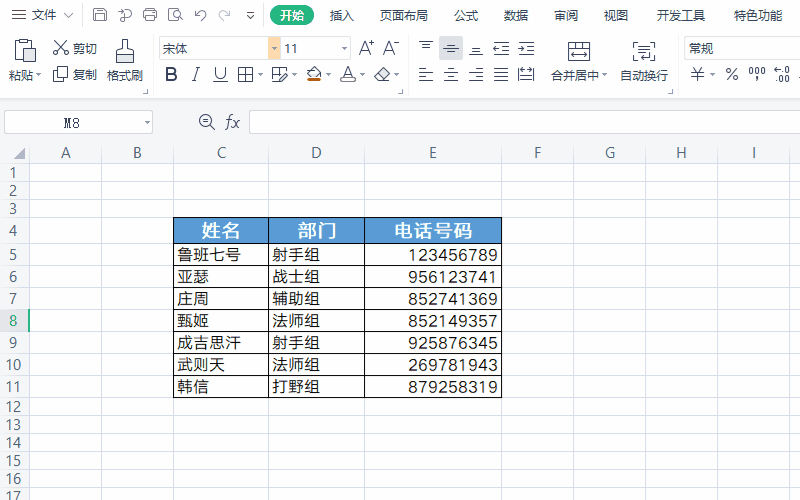This screenshot has height=500, width=800.
Task: Select the cell containing 鲁班七号
Action: point(221,255)
